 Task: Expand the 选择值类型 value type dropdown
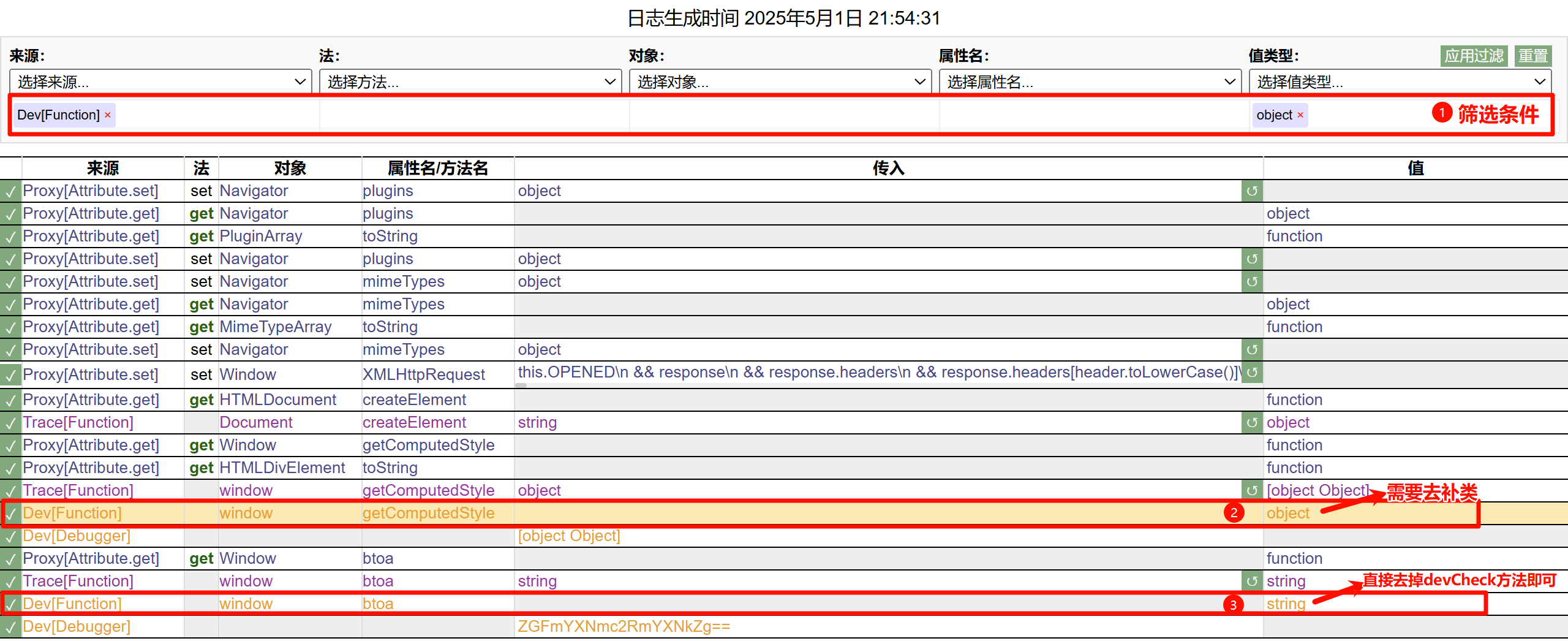(x=1400, y=82)
